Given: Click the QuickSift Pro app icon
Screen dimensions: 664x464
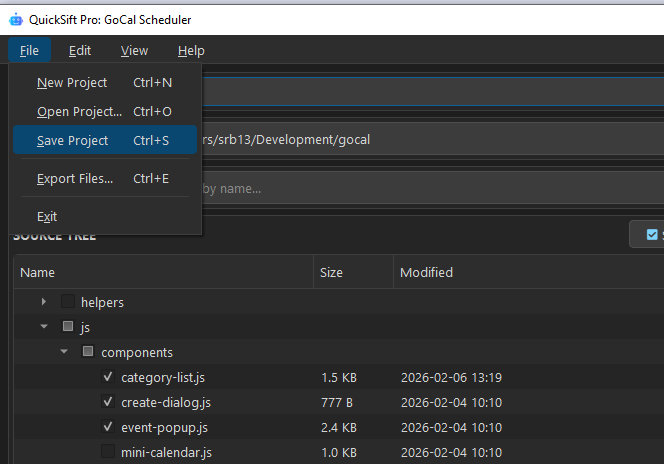Looking at the screenshot, I should pos(15,19).
